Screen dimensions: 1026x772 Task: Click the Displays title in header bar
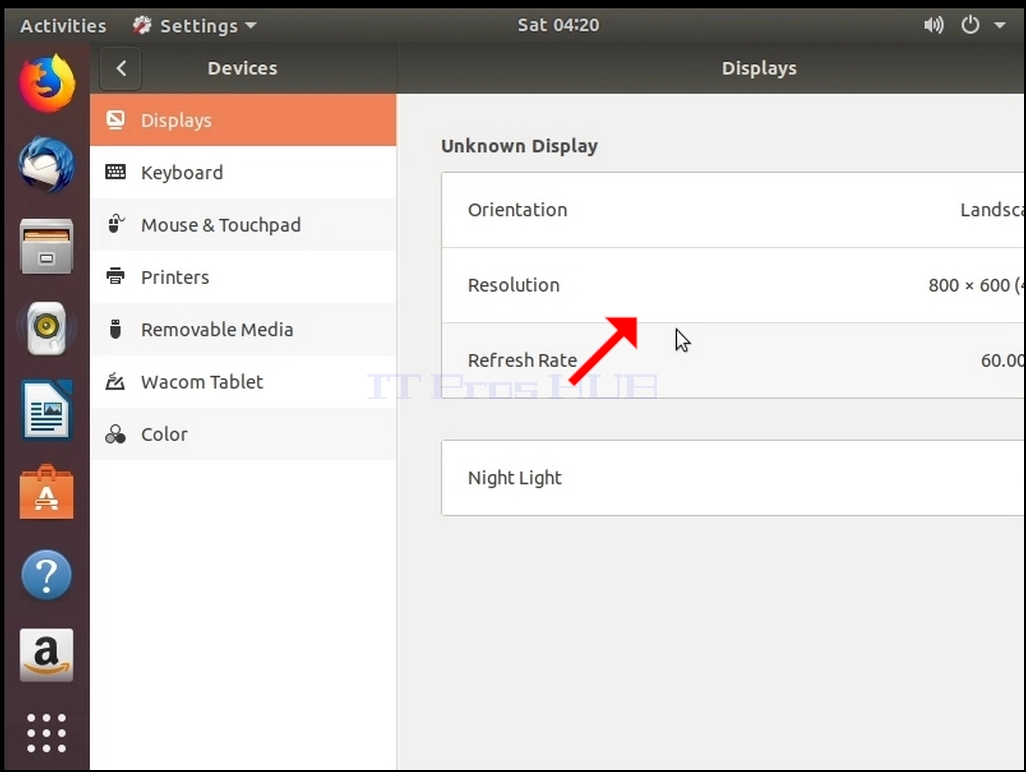[x=759, y=68]
